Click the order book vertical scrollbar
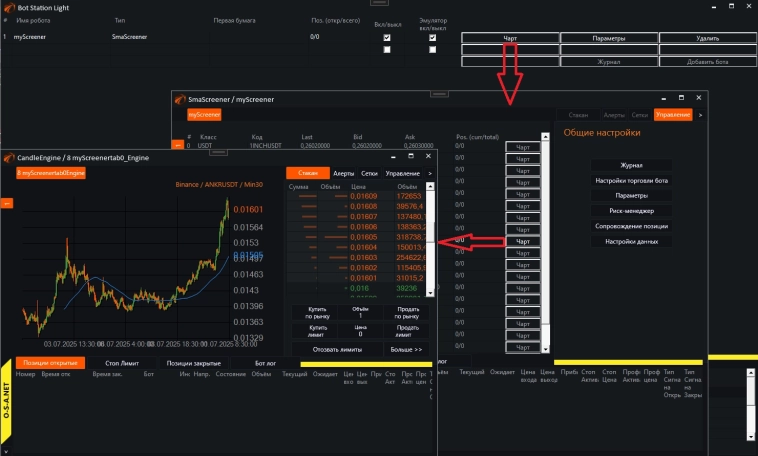758x456 pixels. (432, 240)
